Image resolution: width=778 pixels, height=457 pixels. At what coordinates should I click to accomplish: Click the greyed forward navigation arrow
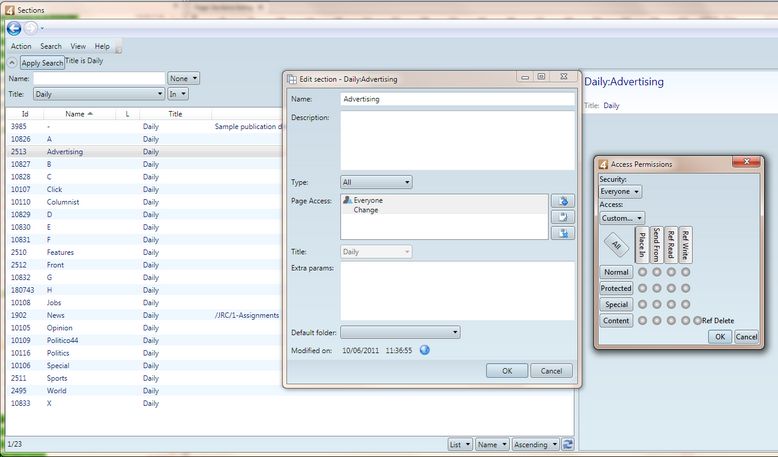(x=31, y=28)
